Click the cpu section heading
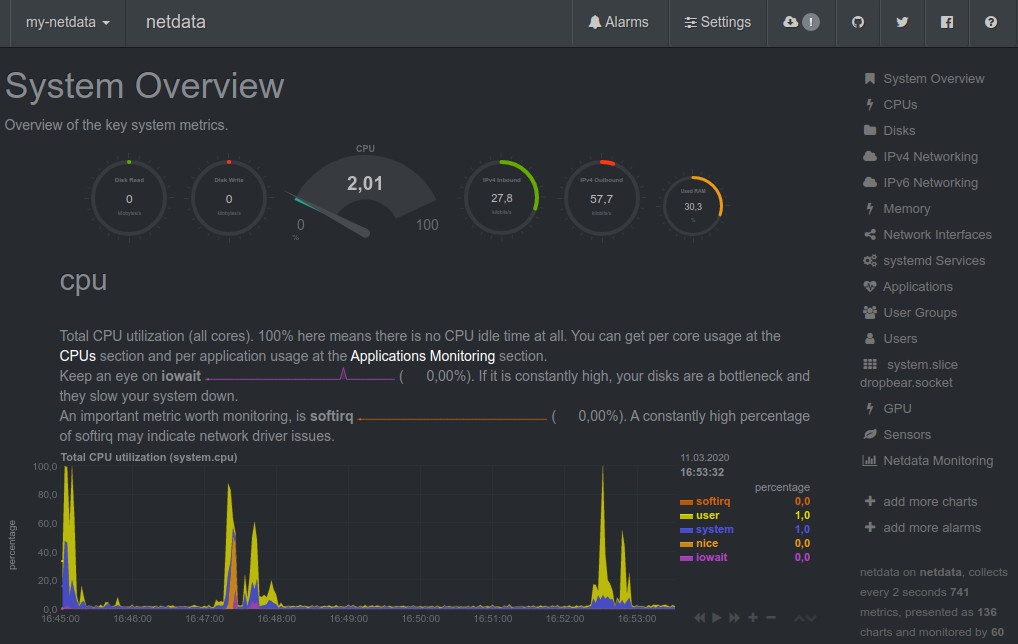Image resolution: width=1018 pixels, height=644 pixels. pyautogui.click(x=83, y=280)
